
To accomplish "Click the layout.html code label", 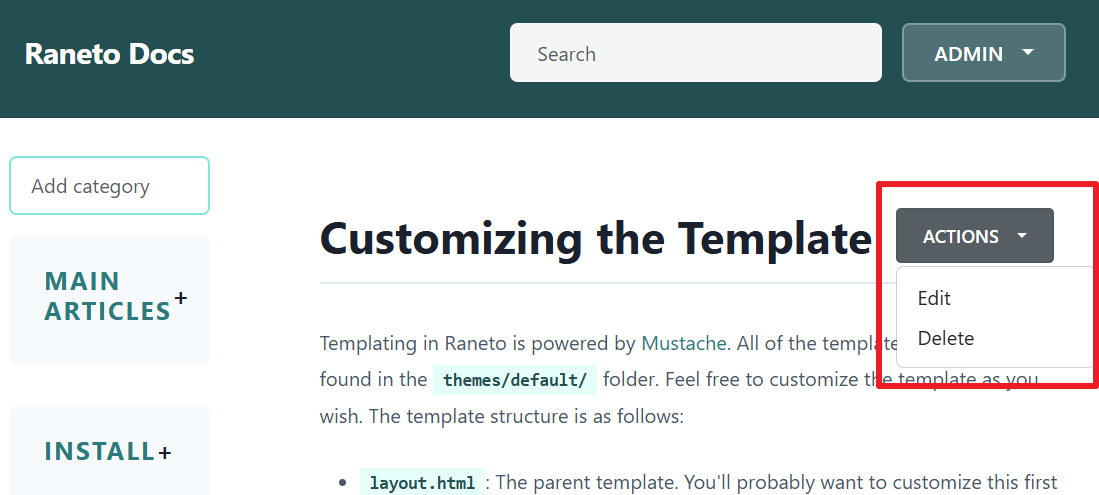I will pyautogui.click(x=422, y=483).
